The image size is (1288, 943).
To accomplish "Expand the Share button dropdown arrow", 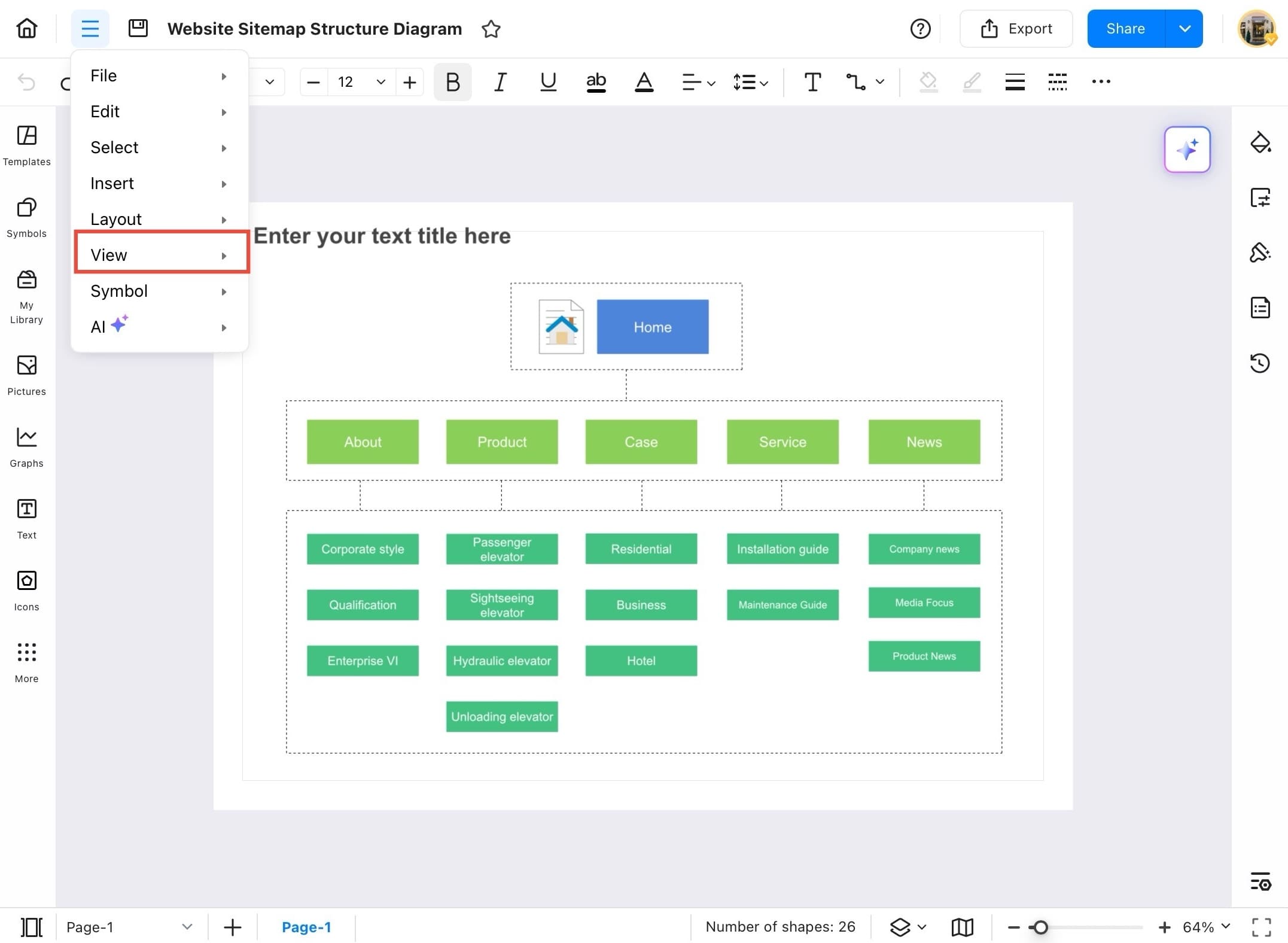I will click(x=1184, y=28).
